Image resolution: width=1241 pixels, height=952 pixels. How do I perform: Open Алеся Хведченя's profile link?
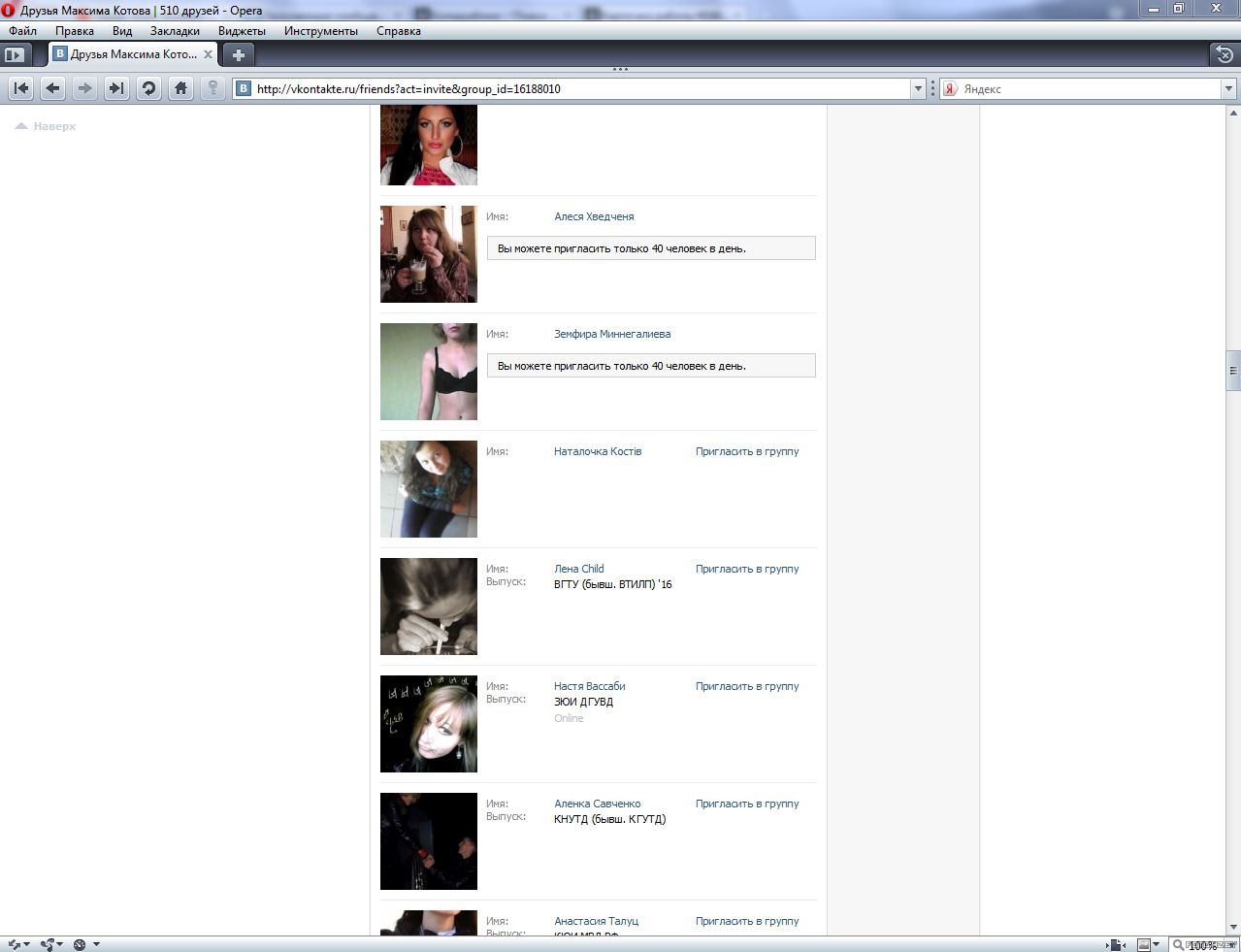pos(594,216)
